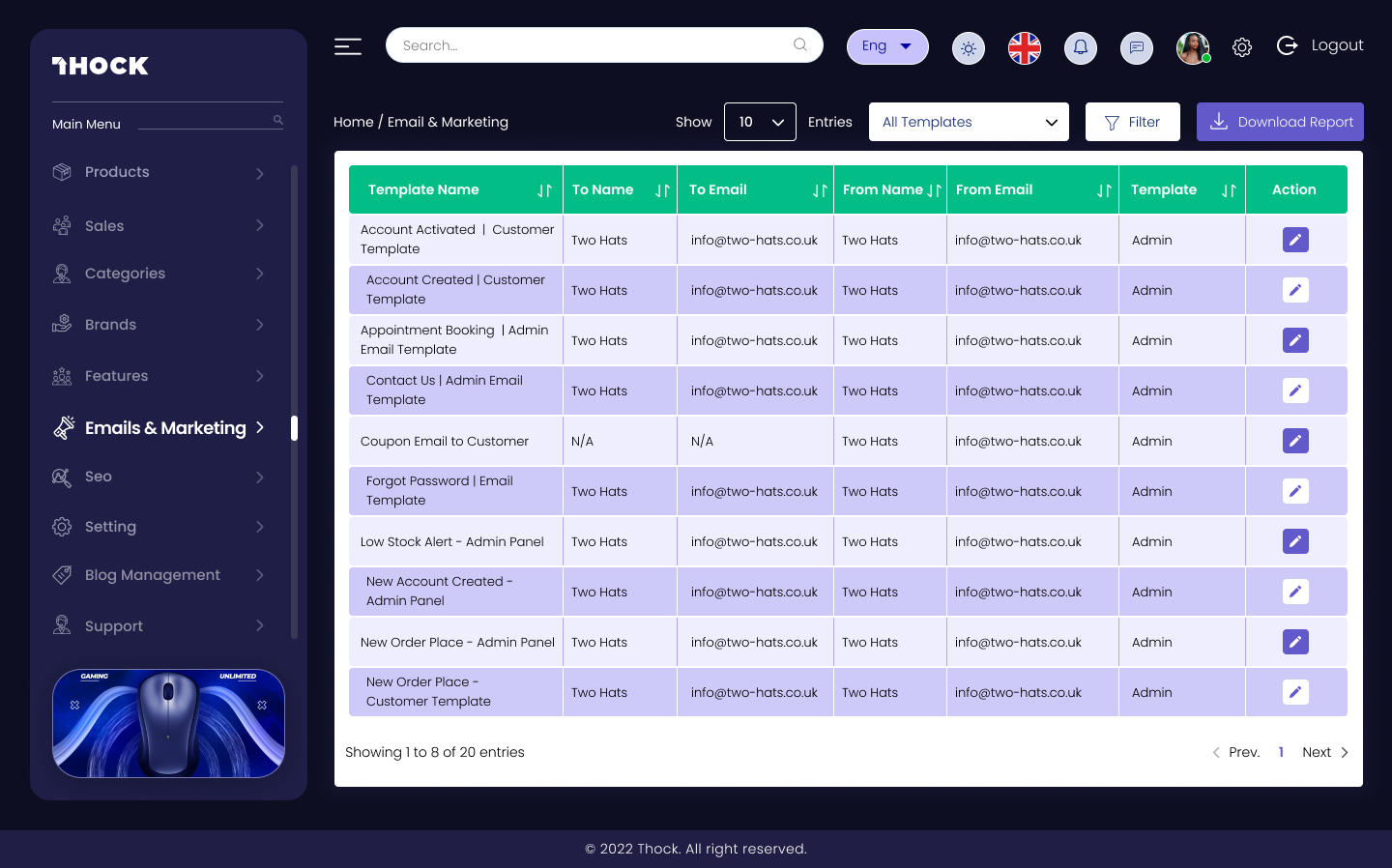
Task: Click the sidebar vertical scrollbar handle
Action: pyautogui.click(x=294, y=428)
